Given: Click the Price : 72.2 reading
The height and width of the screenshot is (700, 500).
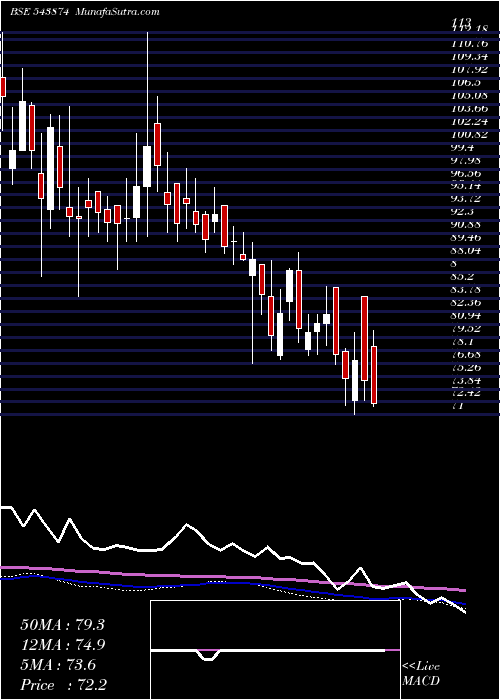Looking at the screenshot, I should click(64, 685).
